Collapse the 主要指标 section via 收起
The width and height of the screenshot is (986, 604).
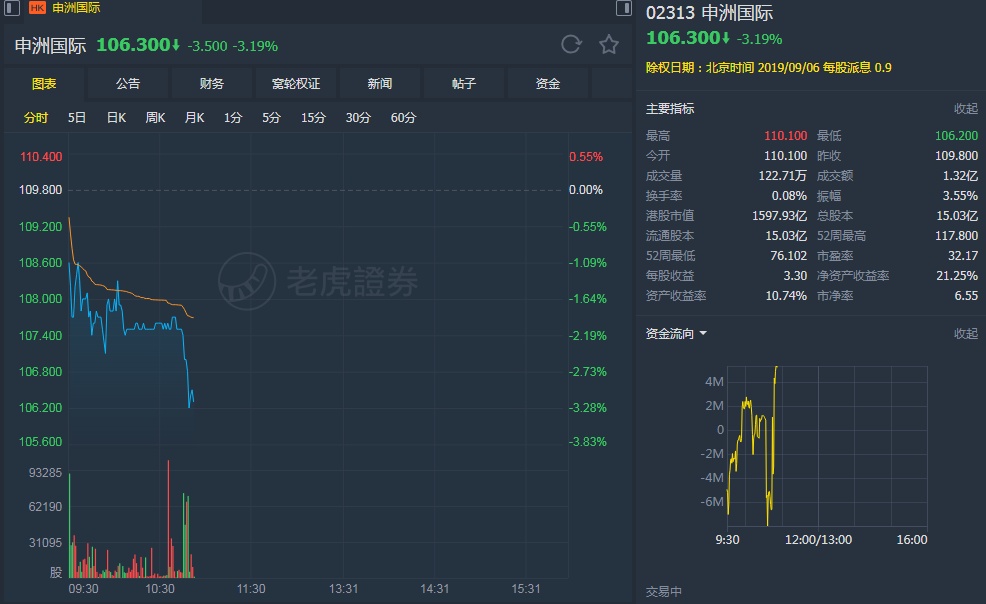966,109
